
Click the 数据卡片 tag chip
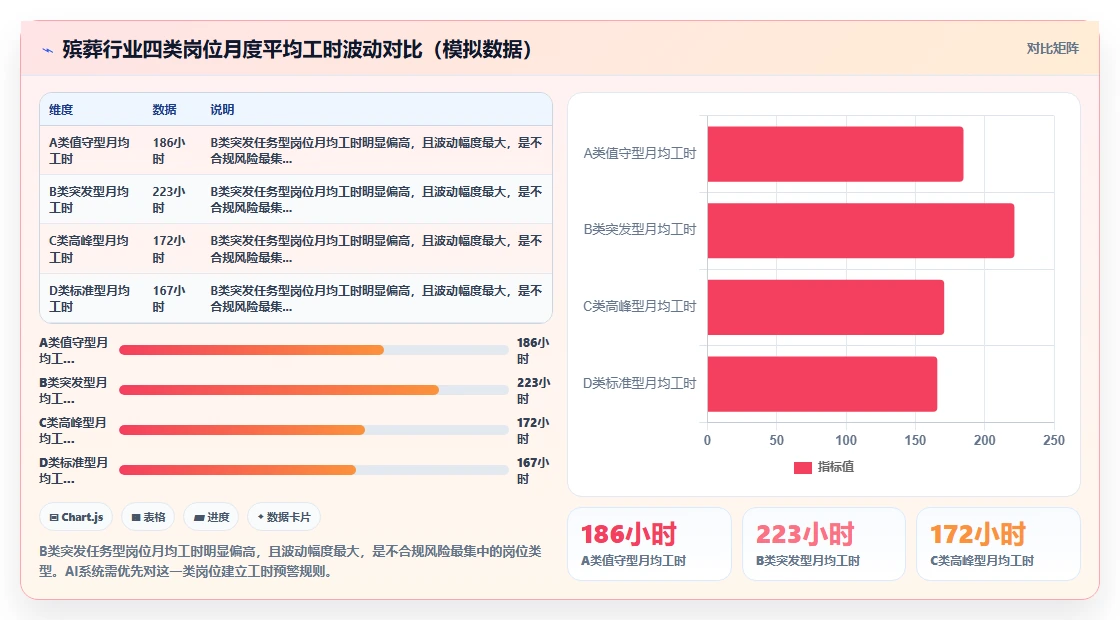click(284, 517)
